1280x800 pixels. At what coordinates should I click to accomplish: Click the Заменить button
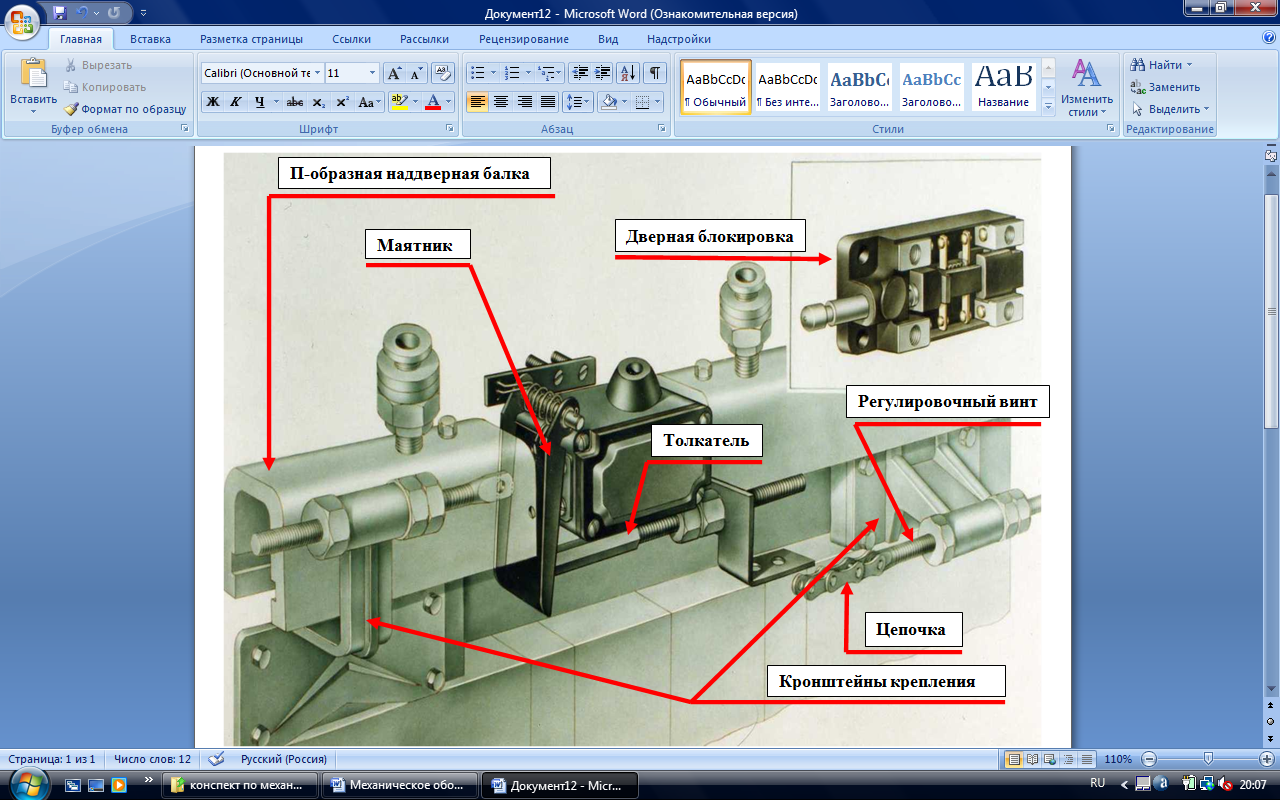[x=1166, y=87]
